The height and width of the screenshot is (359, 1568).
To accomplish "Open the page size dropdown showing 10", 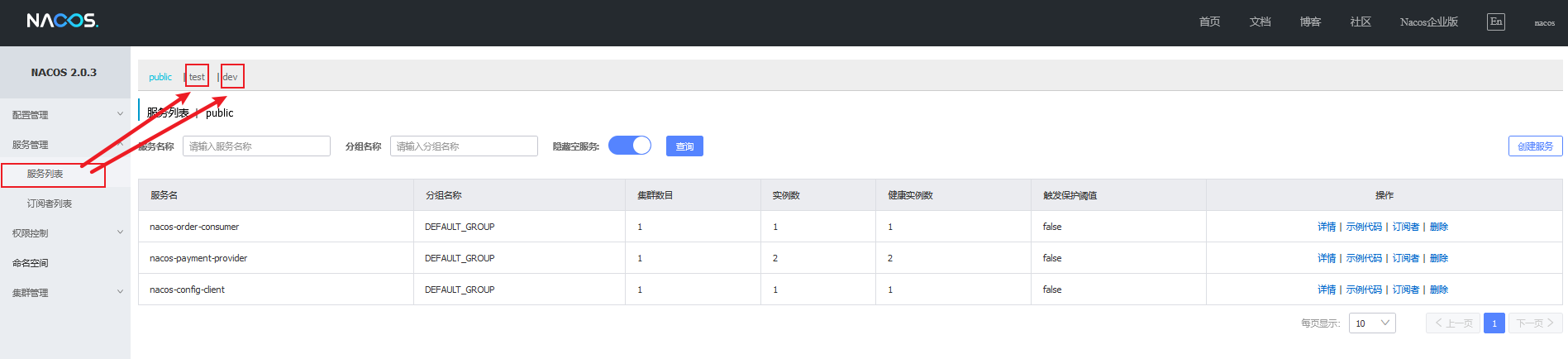I will point(1371,323).
